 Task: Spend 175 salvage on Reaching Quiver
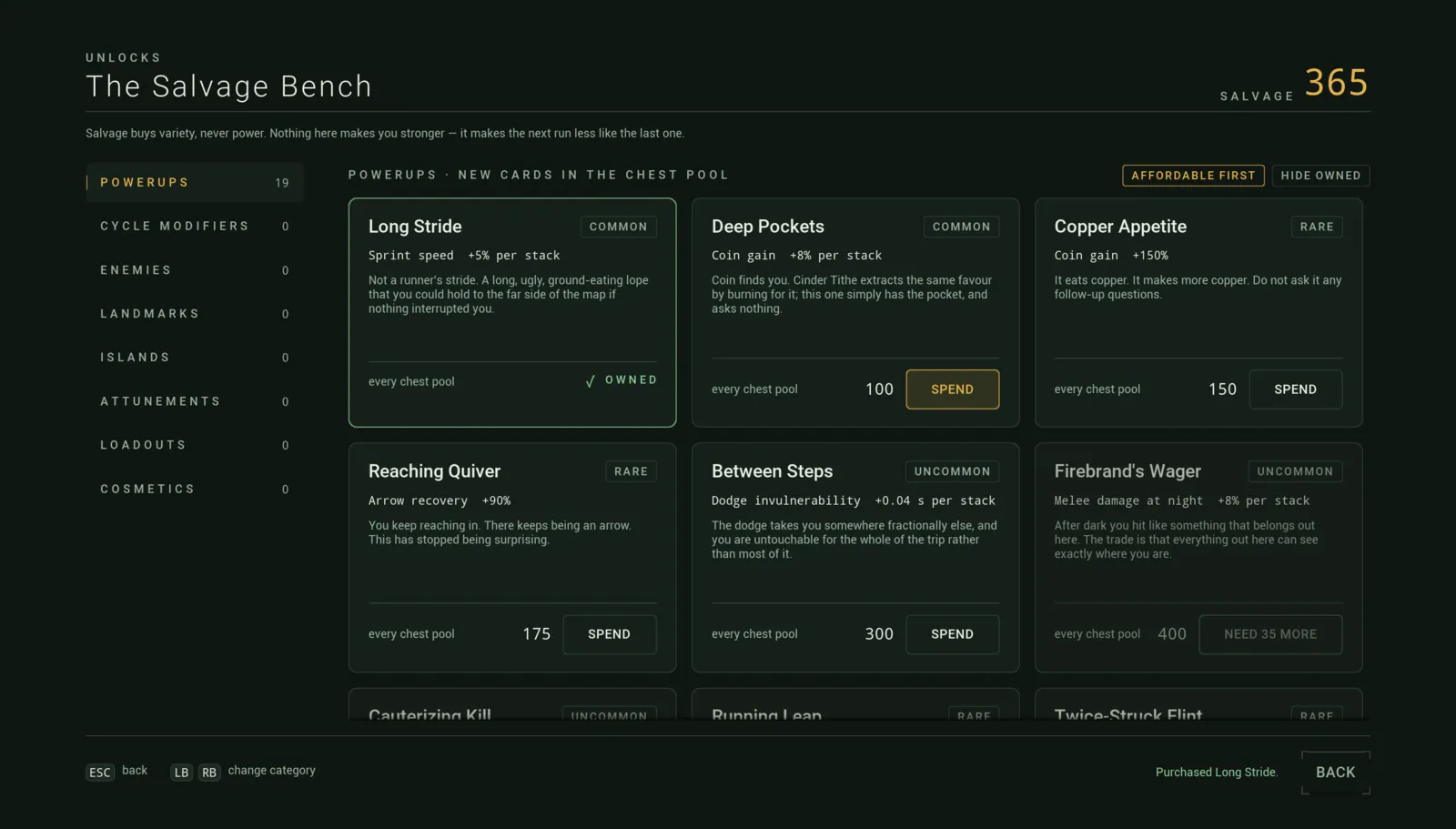609,634
